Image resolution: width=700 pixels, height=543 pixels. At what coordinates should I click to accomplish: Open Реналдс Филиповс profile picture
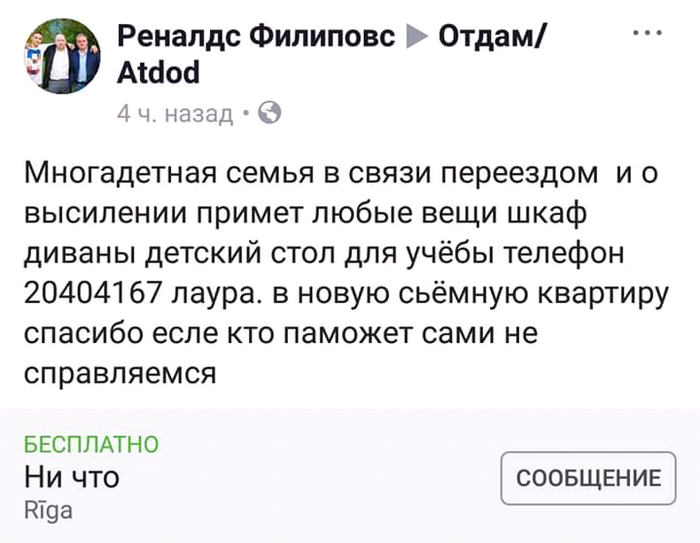click(x=62, y=61)
